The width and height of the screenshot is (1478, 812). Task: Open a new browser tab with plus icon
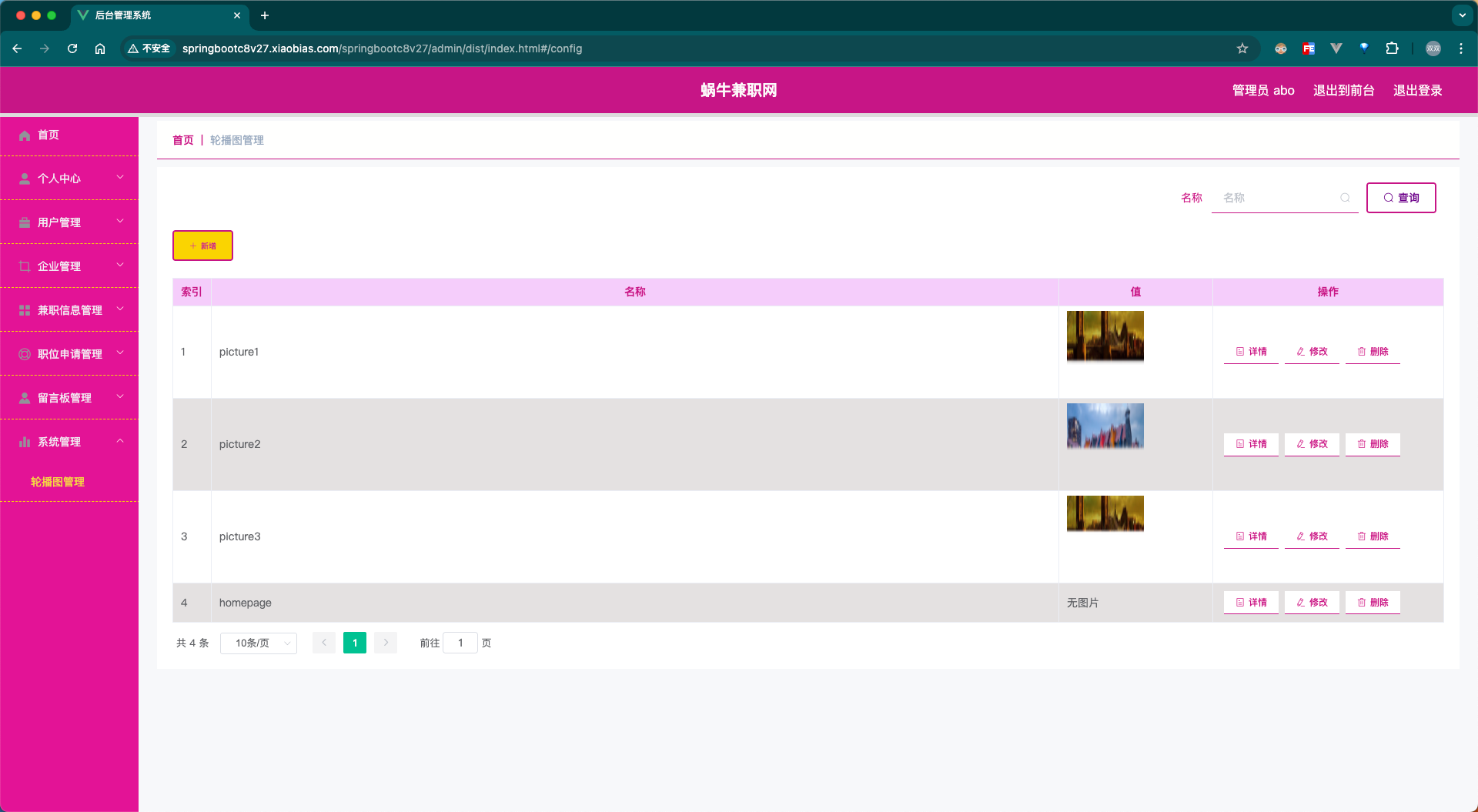265,15
